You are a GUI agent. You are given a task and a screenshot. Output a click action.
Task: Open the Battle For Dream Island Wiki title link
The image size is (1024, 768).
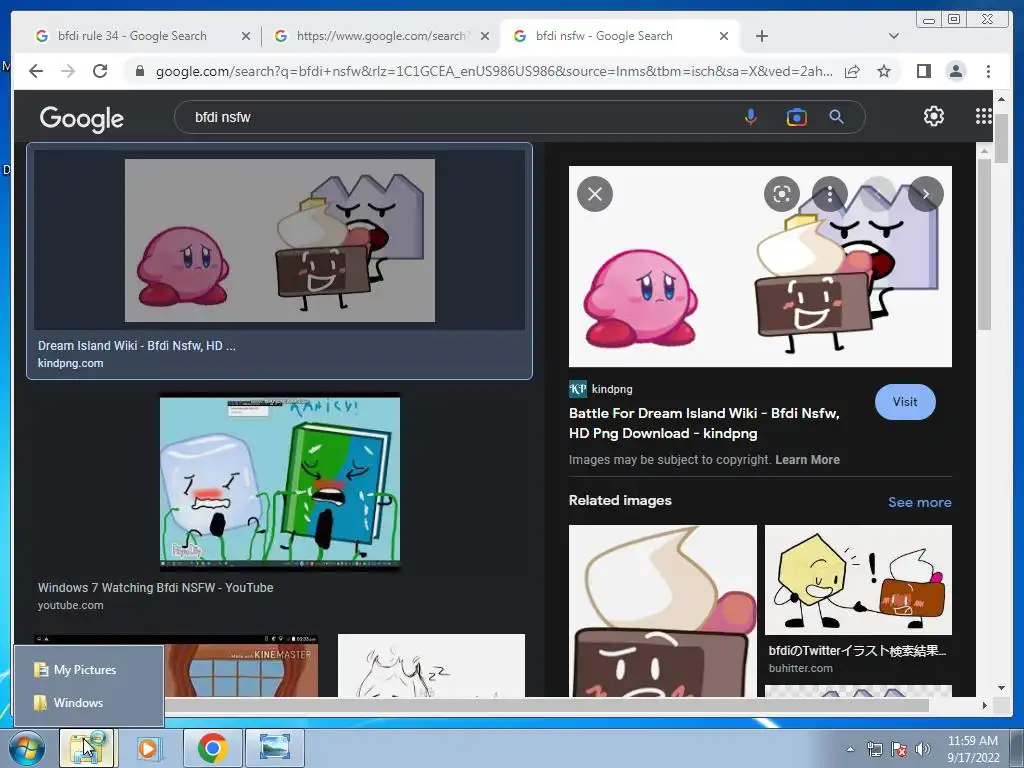[x=704, y=423]
